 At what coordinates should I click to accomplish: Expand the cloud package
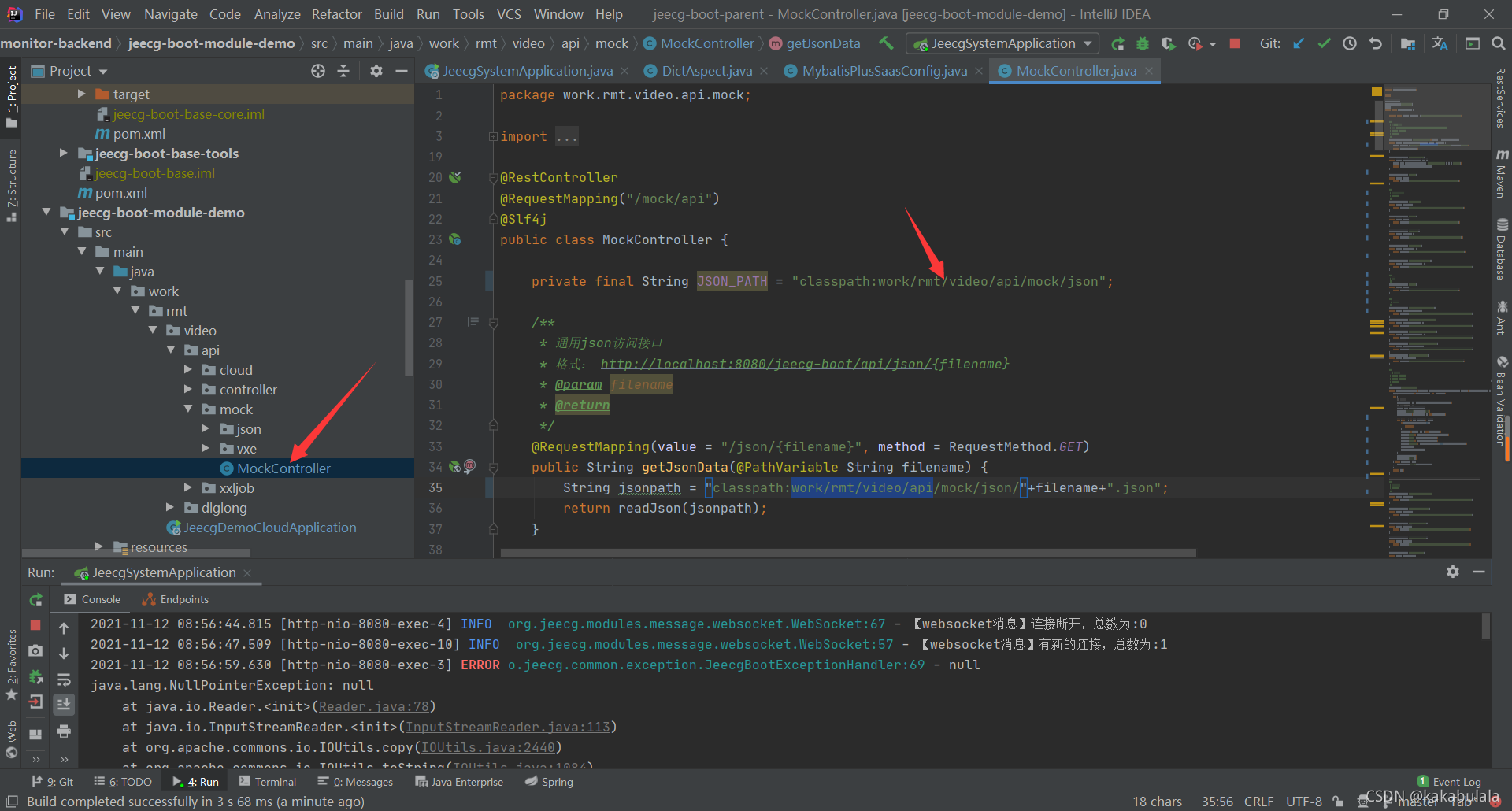pyautogui.click(x=188, y=369)
